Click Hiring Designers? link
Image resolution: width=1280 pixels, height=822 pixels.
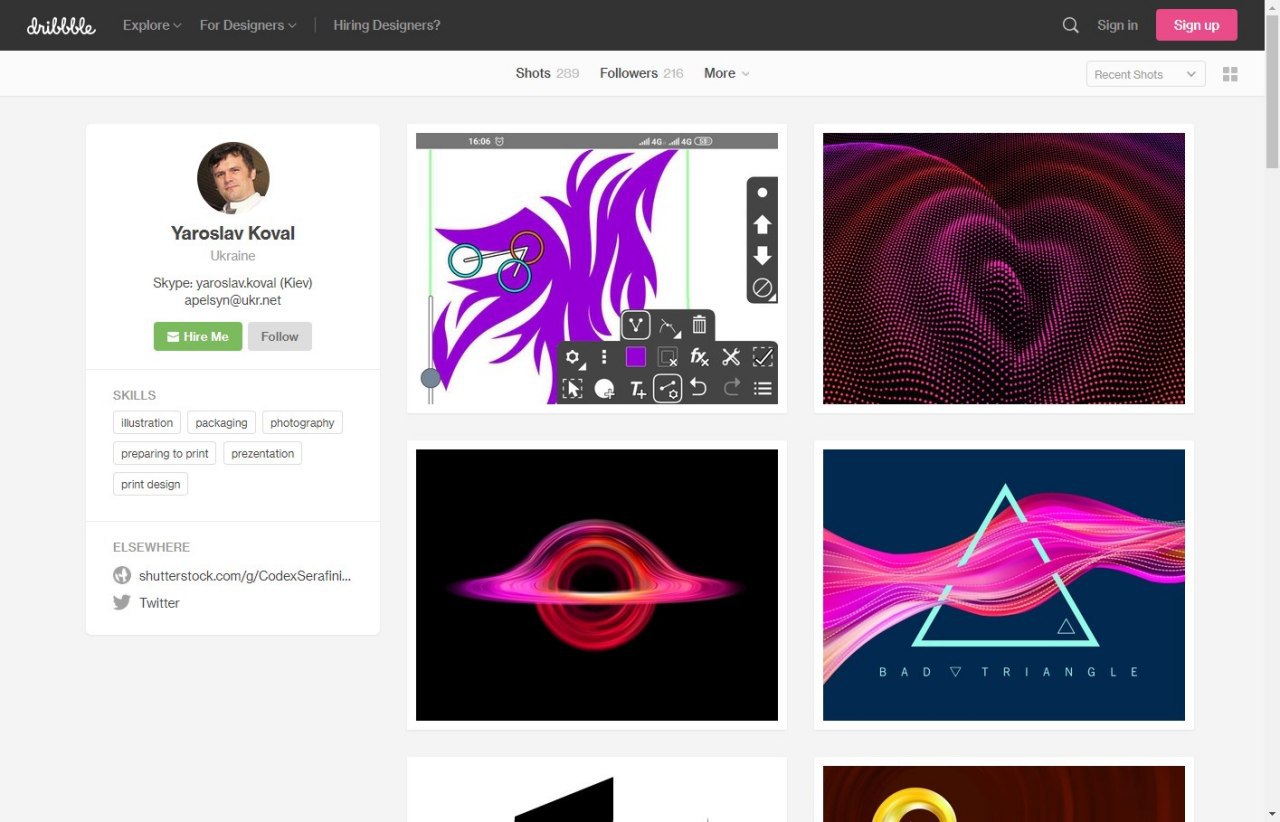[x=387, y=25]
